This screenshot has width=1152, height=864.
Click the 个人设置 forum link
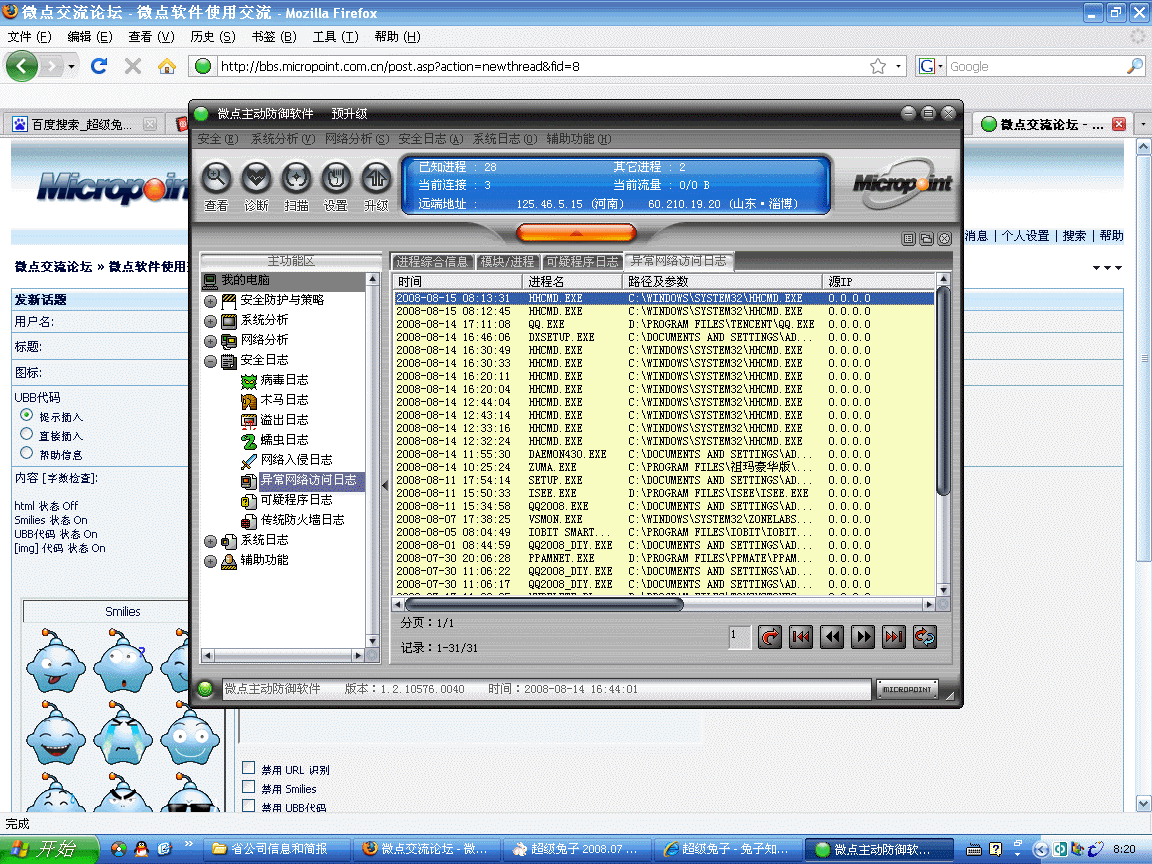[1026, 235]
